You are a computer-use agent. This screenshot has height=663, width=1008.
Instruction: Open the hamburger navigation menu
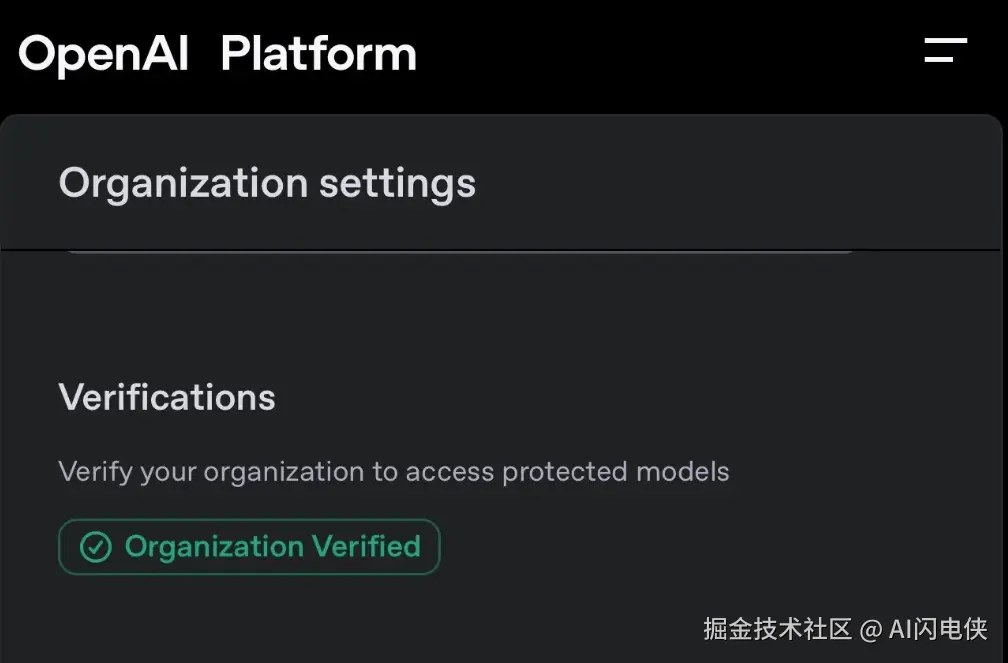click(x=945, y=50)
